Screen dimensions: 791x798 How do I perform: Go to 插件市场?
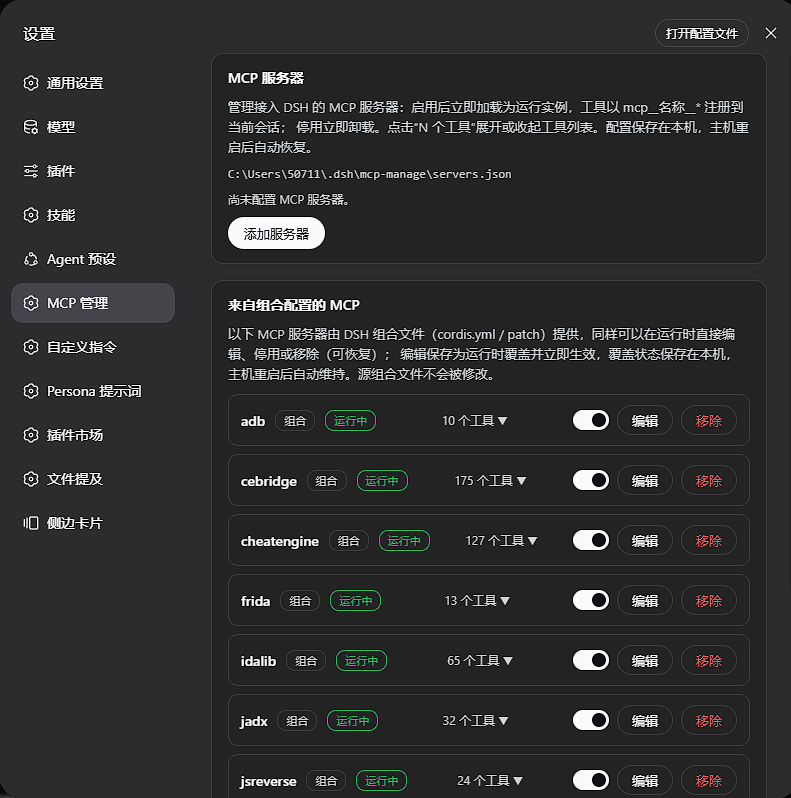(x=93, y=435)
